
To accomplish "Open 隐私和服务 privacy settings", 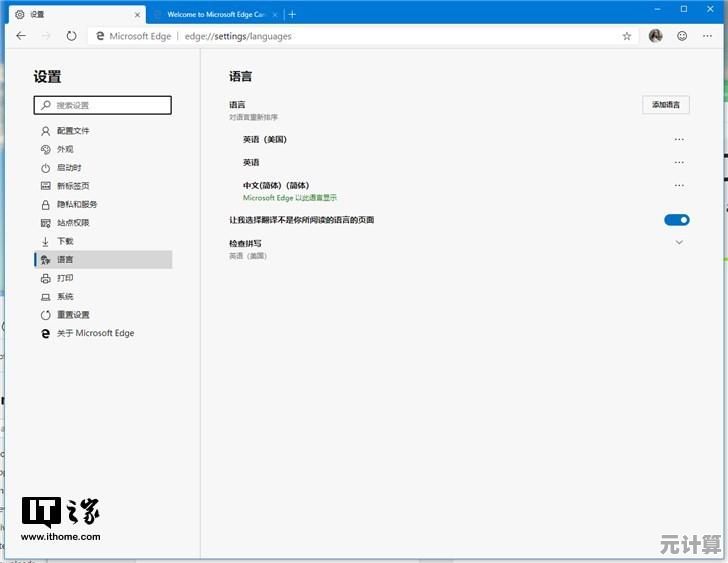I will 103,204.
